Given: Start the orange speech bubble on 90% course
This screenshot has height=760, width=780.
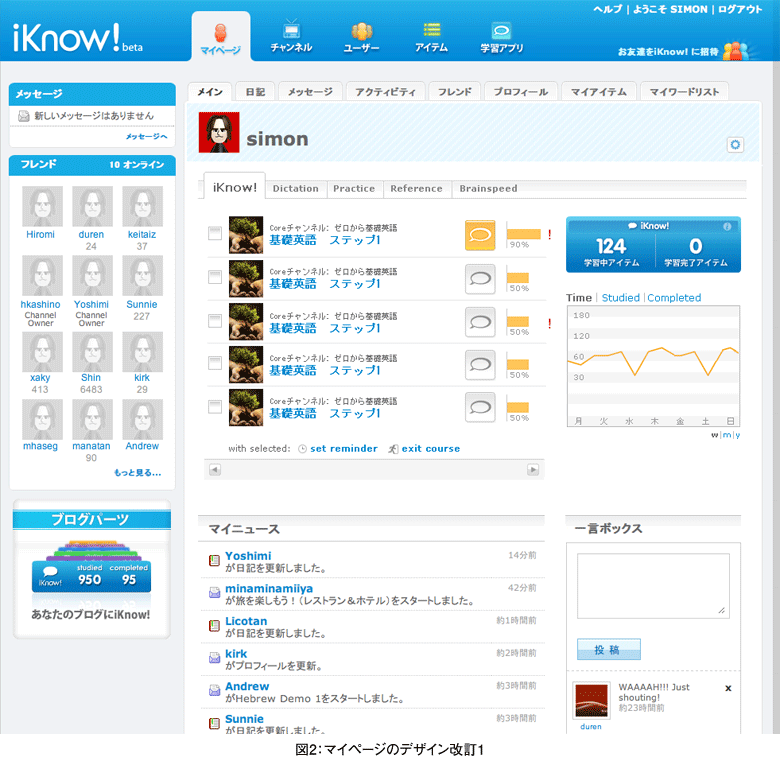Looking at the screenshot, I should [x=480, y=235].
